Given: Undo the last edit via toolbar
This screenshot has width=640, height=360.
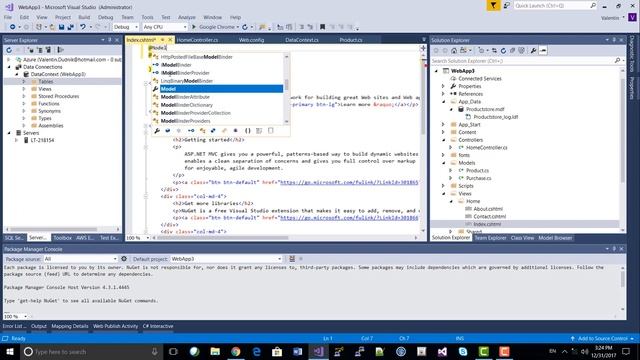Looking at the screenshot, I should click(x=83, y=27).
